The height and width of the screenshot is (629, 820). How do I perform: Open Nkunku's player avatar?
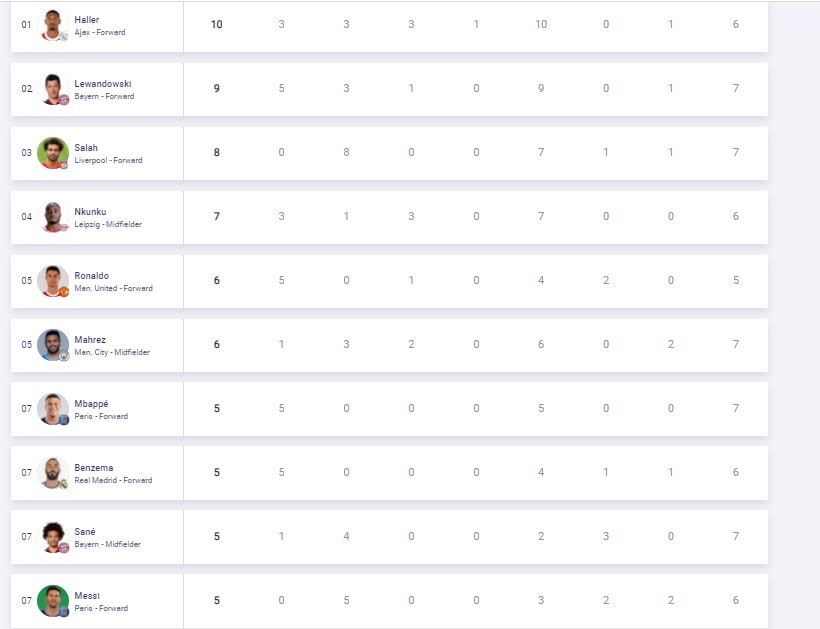[53, 217]
